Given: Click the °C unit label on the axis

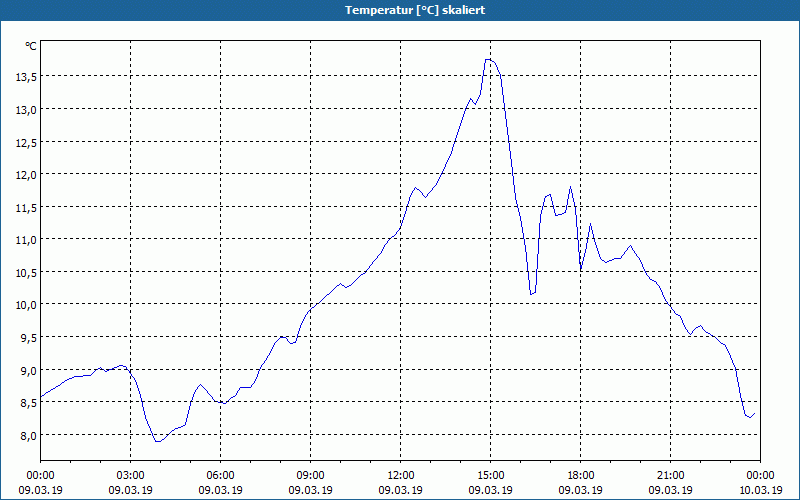Looking at the screenshot, I should coord(31,46).
